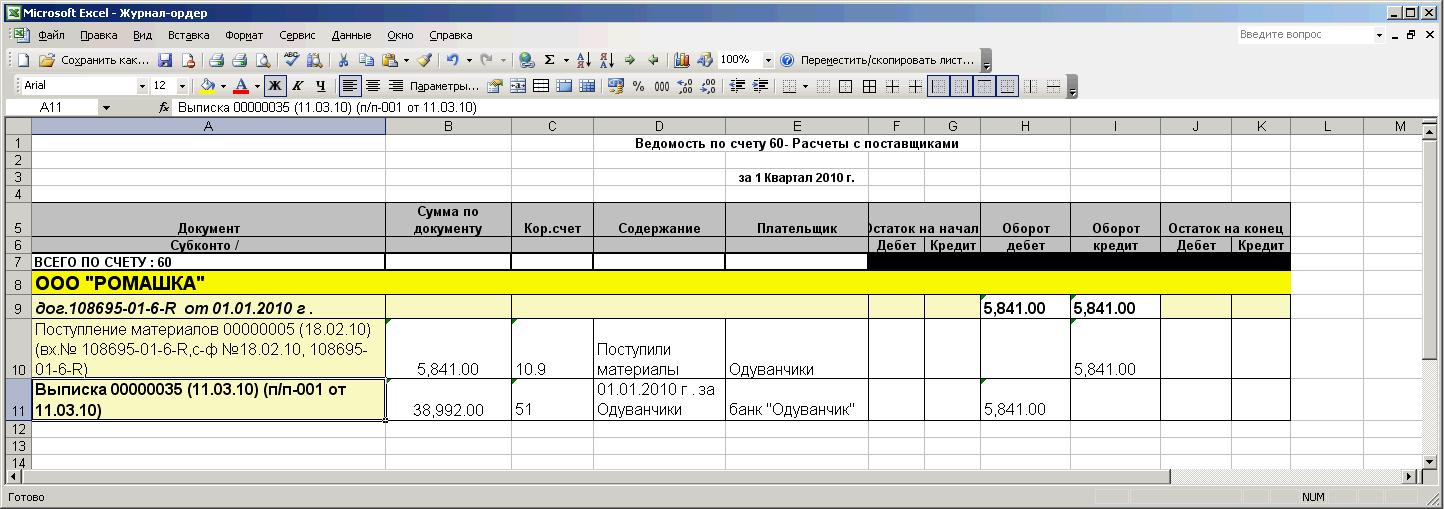Image resolution: width=1444 pixels, height=509 pixels.
Task: Sort ascending А to Я
Action: [x=585, y=60]
